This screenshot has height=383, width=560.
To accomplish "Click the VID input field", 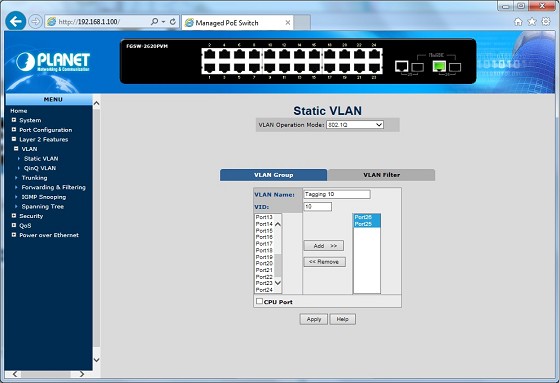I will pos(318,206).
